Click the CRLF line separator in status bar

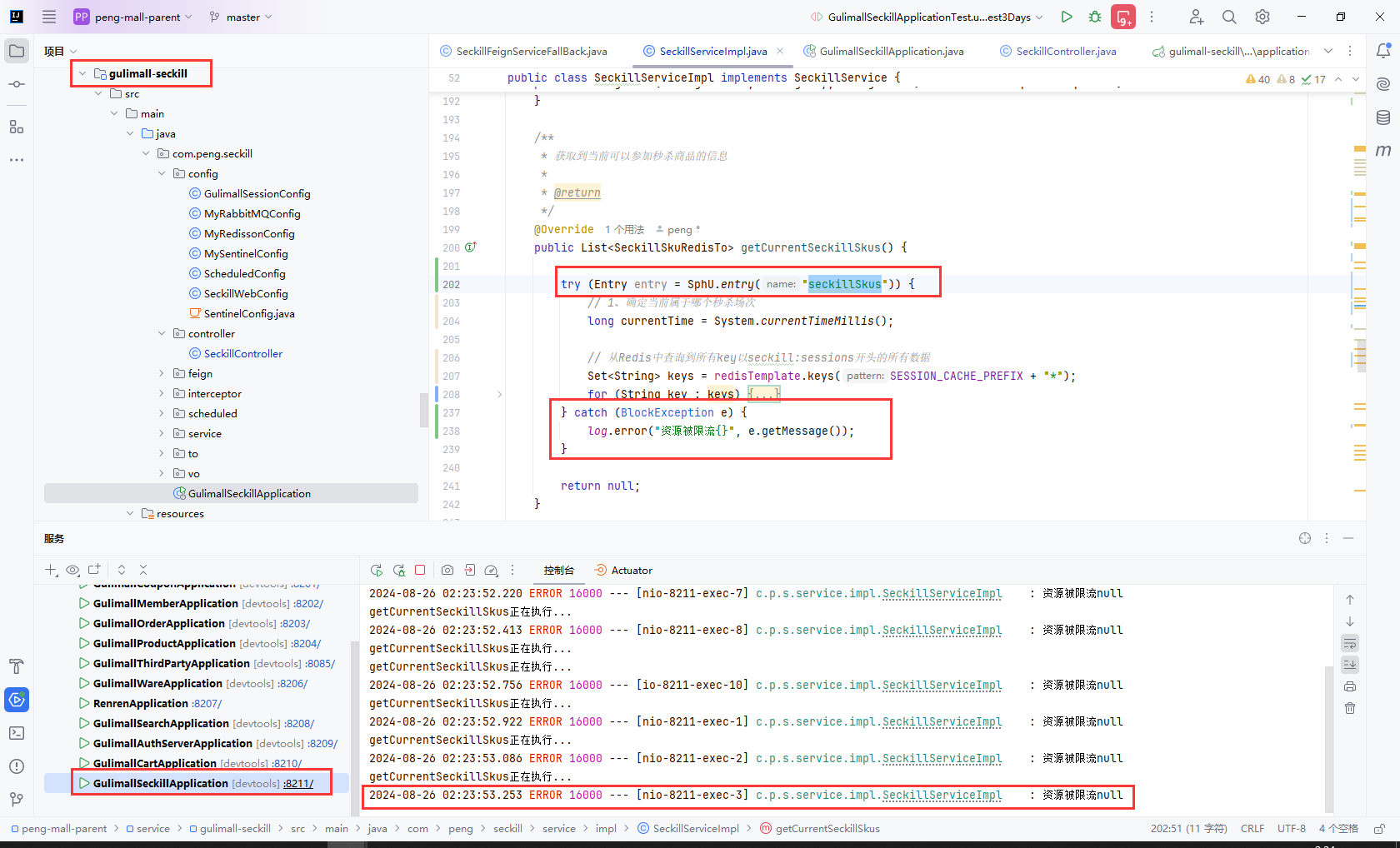1252,829
